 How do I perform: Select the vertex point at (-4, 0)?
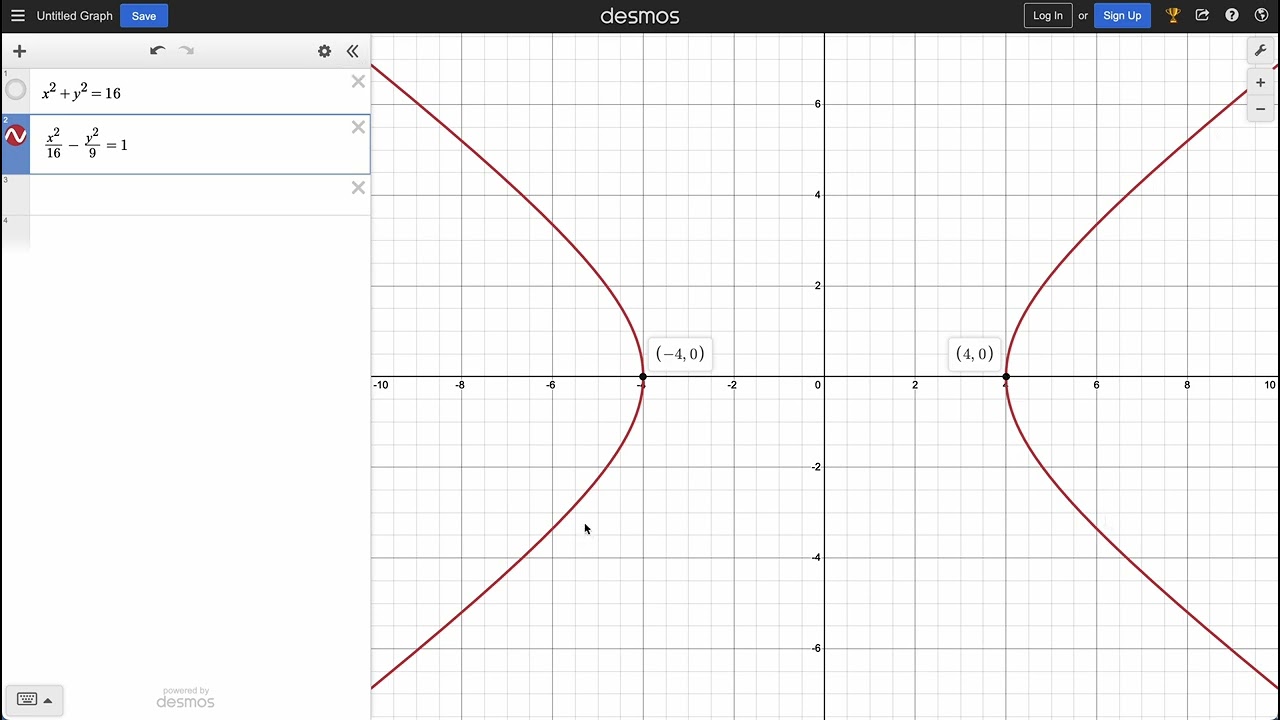[x=643, y=377]
